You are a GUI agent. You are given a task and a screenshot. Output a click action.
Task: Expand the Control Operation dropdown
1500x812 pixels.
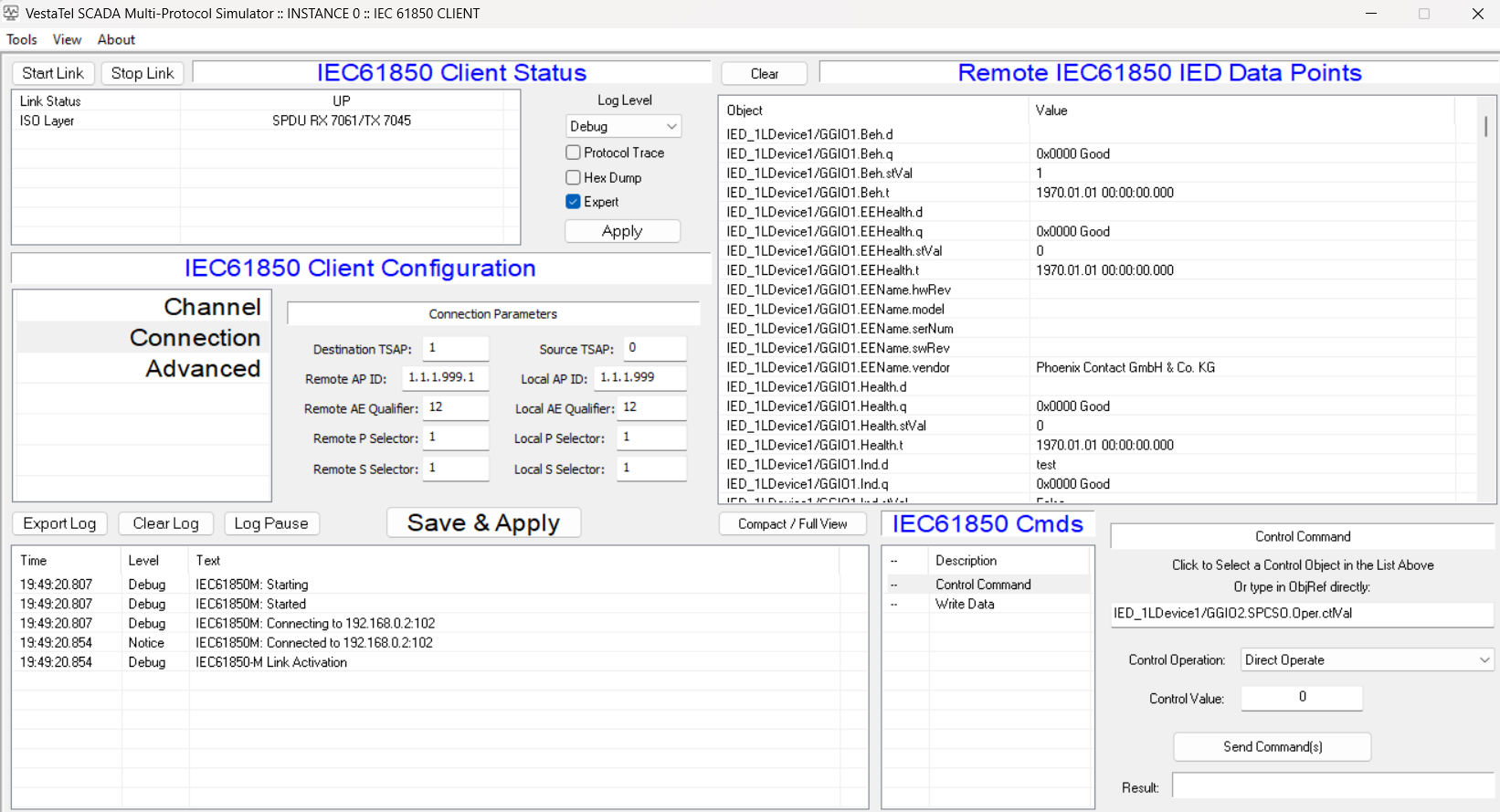tap(1367, 659)
